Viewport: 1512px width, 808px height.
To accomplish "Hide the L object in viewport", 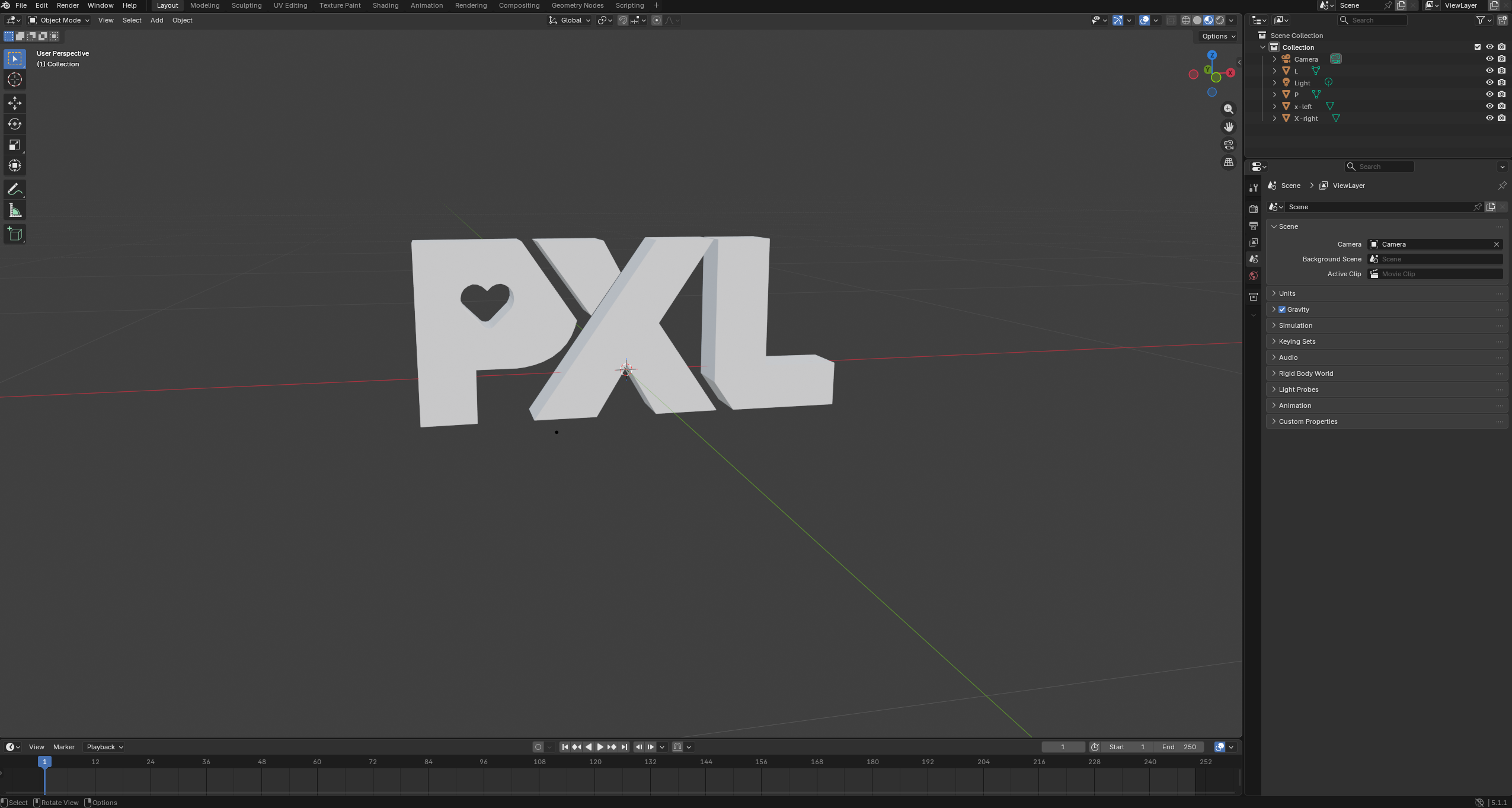I will tap(1489, 71).
